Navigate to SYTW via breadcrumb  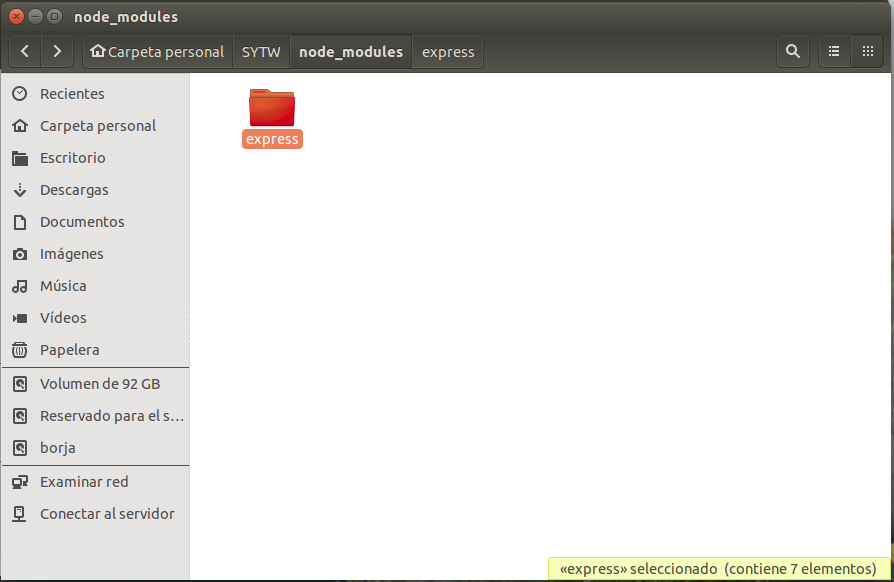260,51
